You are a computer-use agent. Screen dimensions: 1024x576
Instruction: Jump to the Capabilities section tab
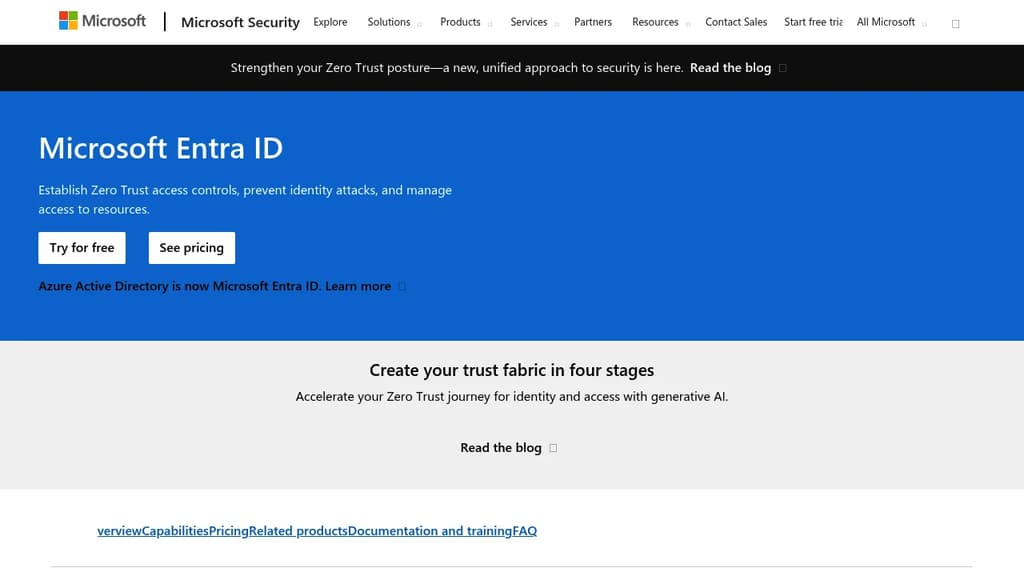(175, 531)
